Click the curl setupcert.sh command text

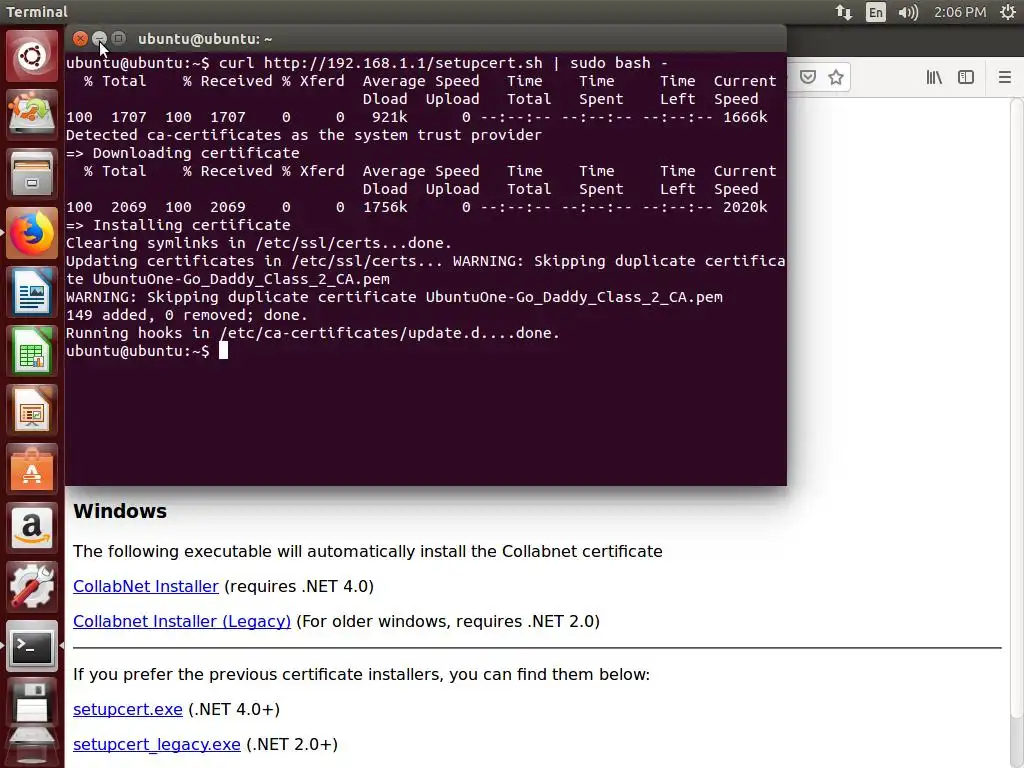443,63
